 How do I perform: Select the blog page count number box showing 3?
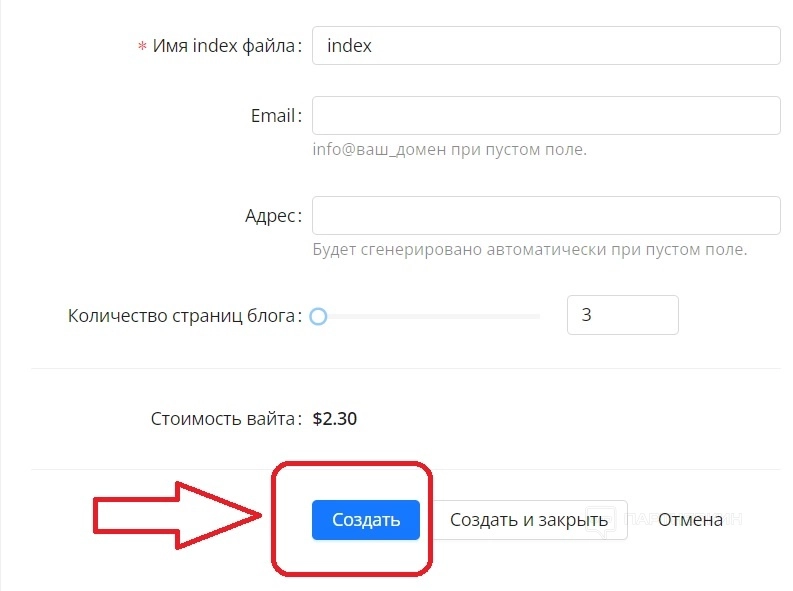[622, 315]
